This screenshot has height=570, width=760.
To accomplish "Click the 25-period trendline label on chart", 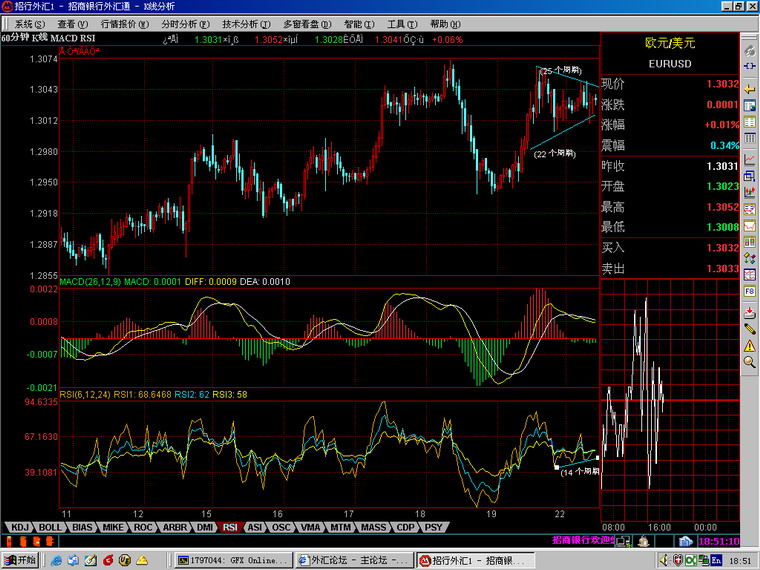I will pyautogui.click(x=559, y=71).
